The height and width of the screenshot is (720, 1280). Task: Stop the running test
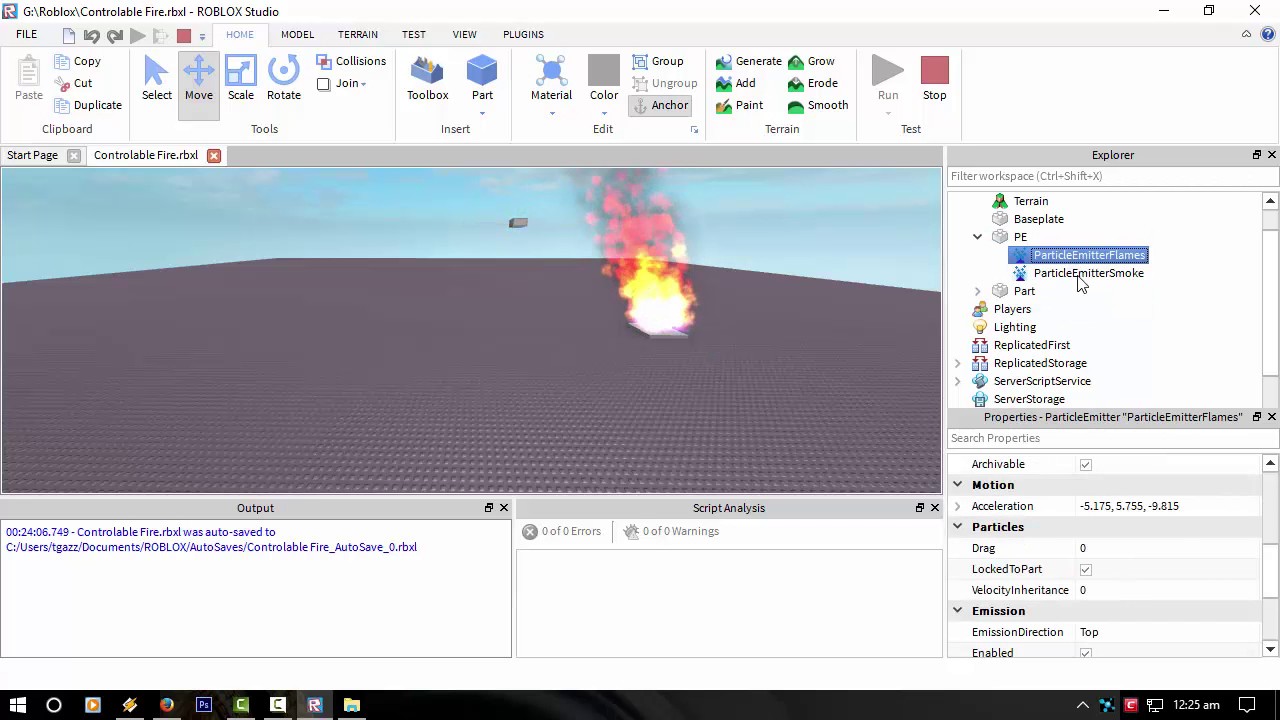934,80
